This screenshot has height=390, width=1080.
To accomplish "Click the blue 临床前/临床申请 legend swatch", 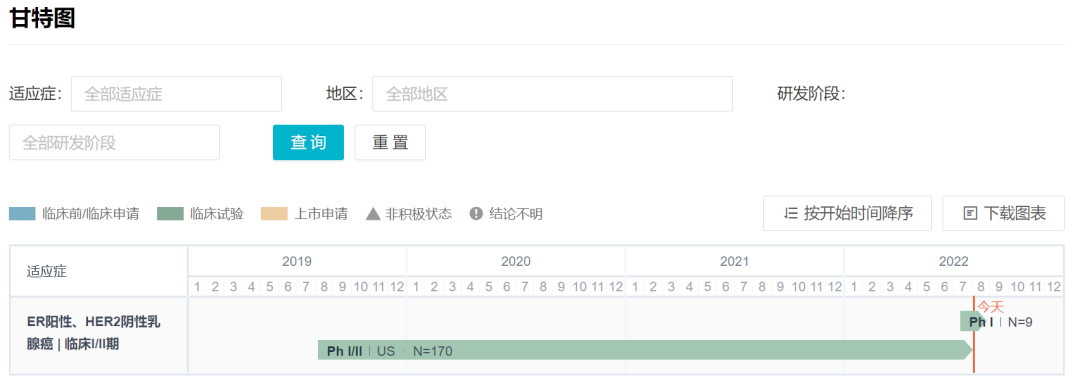I will 22,214.
